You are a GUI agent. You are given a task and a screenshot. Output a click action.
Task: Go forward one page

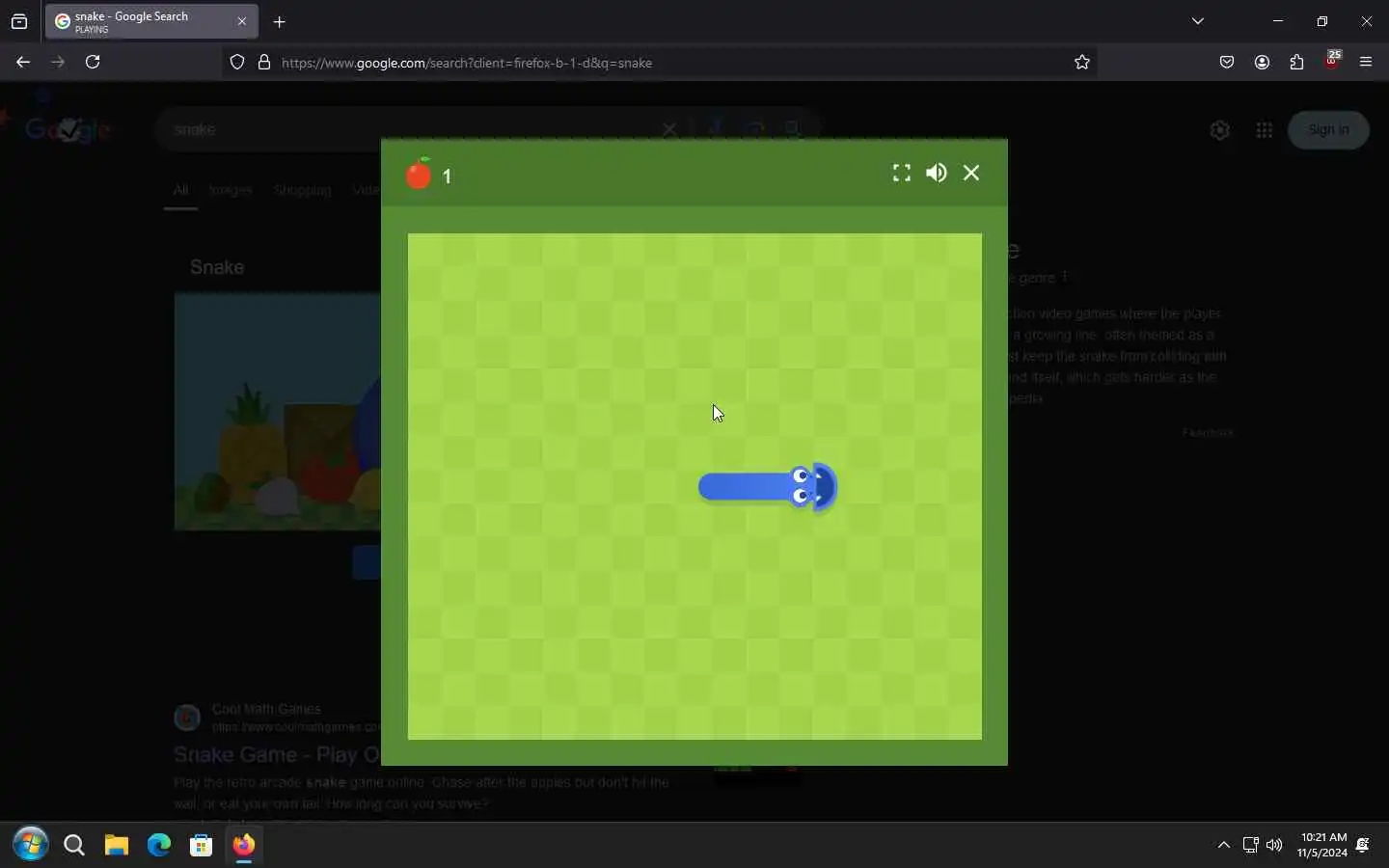pyautogui.click(x=58, y=62)
